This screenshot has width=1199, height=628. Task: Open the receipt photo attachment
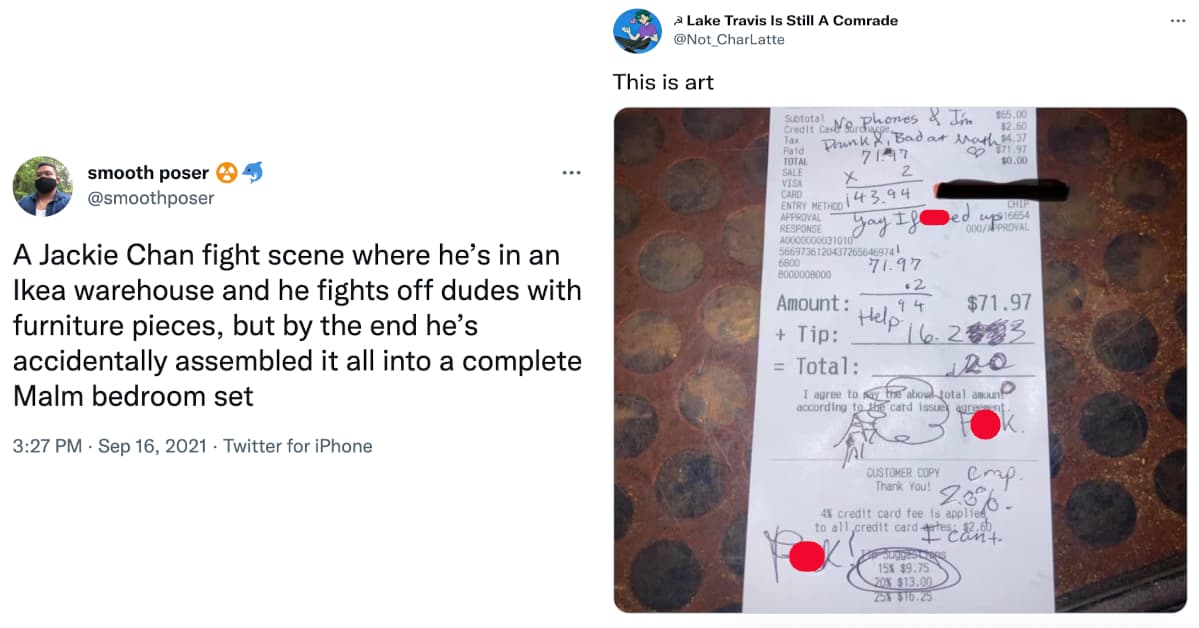[899, 360]
